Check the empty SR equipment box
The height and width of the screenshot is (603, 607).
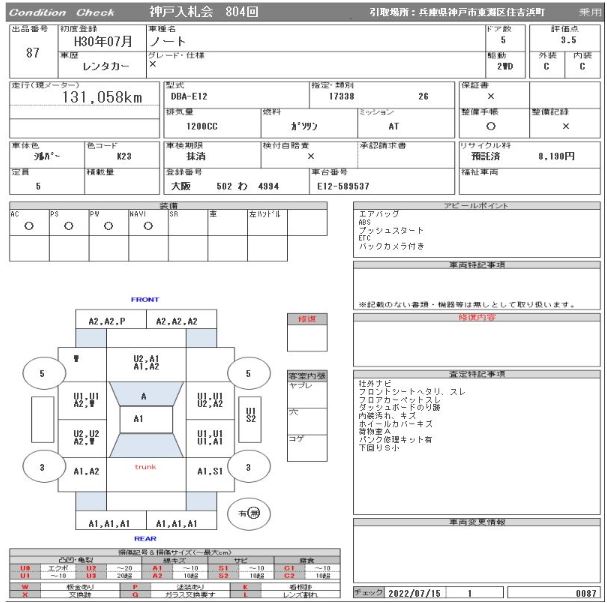pyautogui.click(x=187, y=226)
